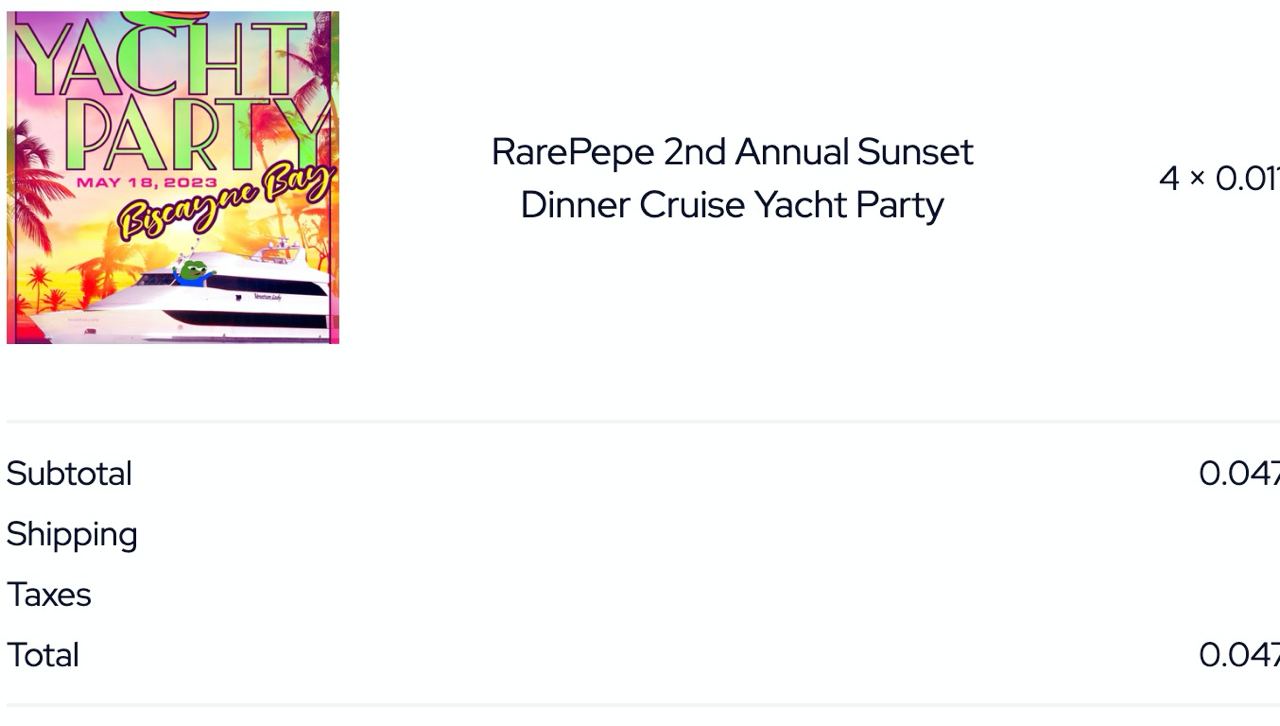Click the 'Biscayne Bay' script lettering

[x=225, y=203]
